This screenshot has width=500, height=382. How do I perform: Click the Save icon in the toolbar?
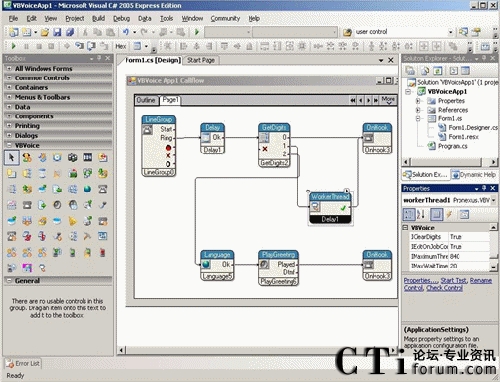(57, 32)
